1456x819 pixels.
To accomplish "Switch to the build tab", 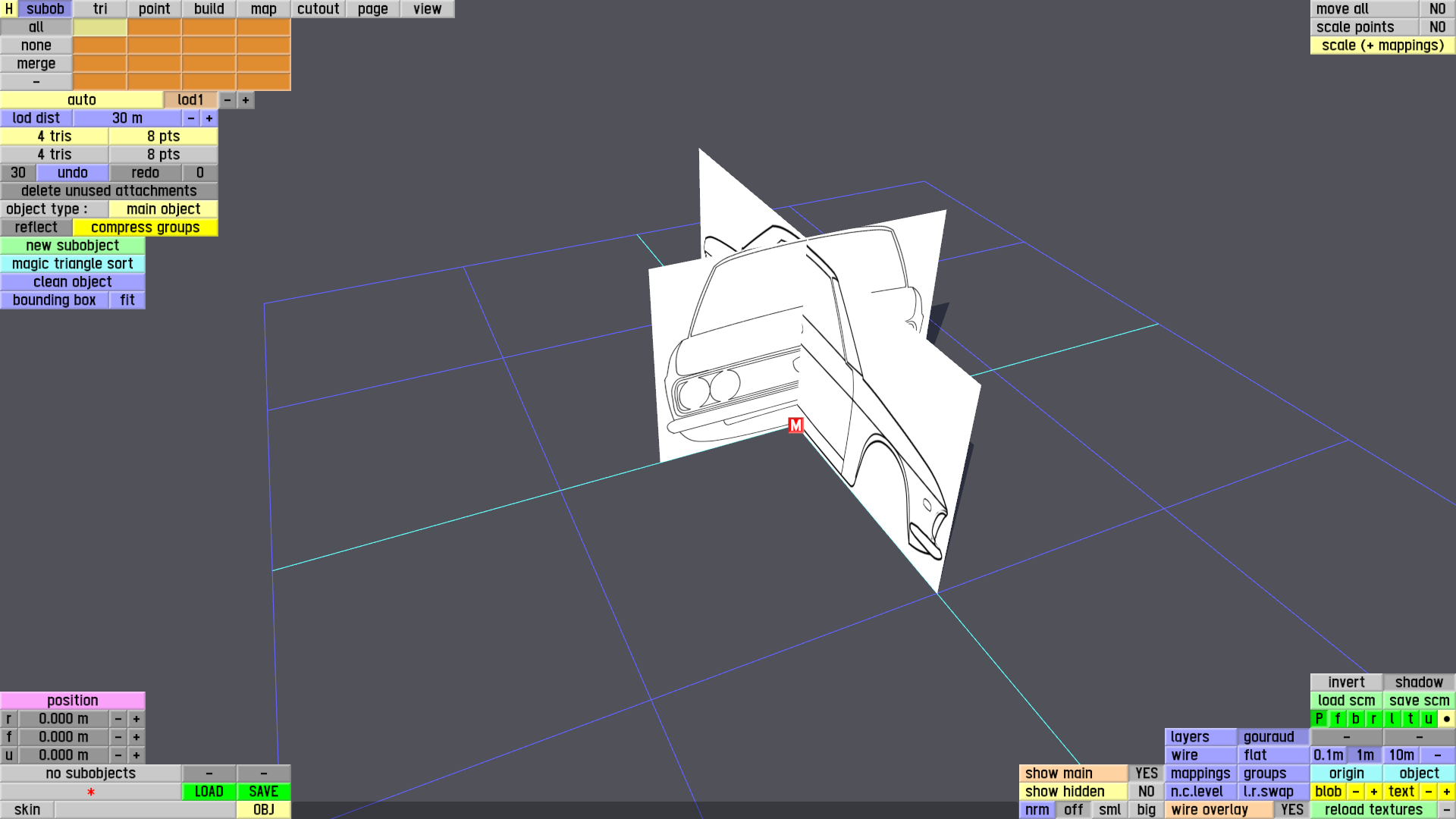I will (x=209, y=9).
